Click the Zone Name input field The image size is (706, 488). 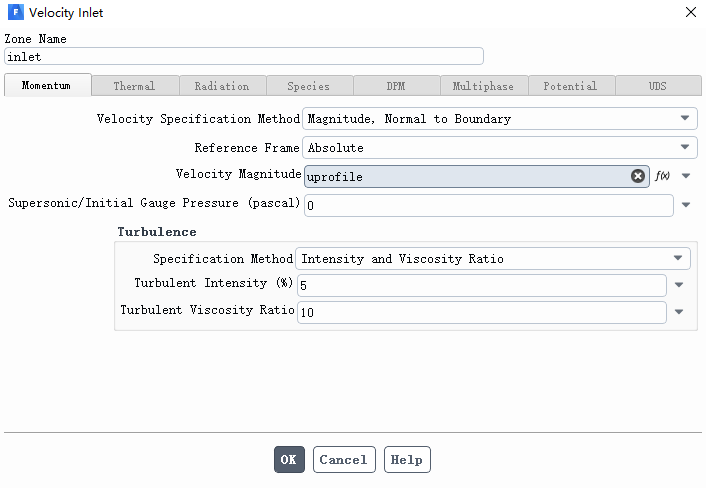click(243, 57)
